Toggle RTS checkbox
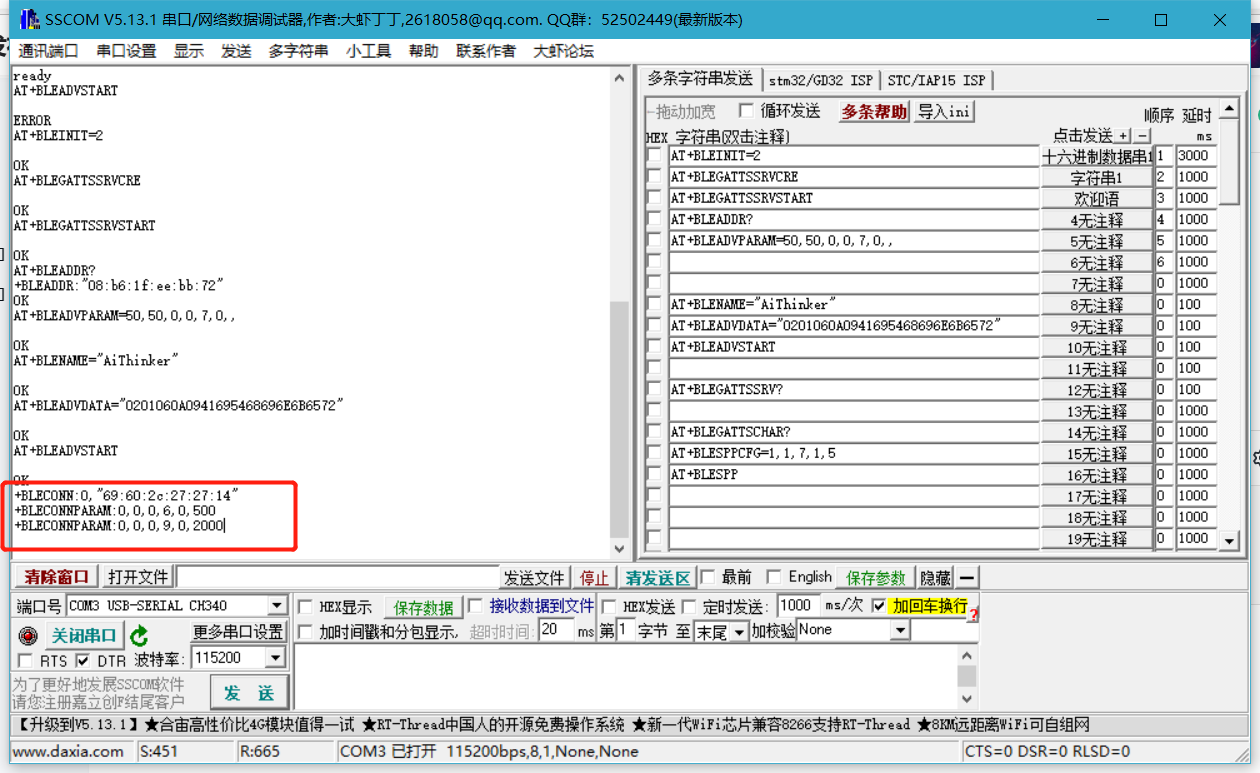The width and height of the screenshot is (1260, 773). point(26,661)
